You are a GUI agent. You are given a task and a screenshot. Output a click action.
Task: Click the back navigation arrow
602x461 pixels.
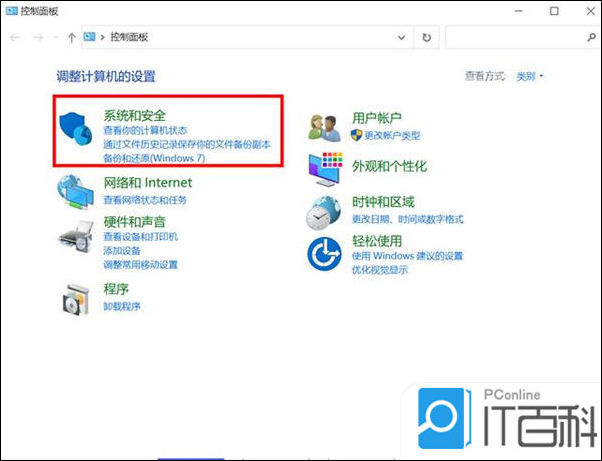point(15,37)
